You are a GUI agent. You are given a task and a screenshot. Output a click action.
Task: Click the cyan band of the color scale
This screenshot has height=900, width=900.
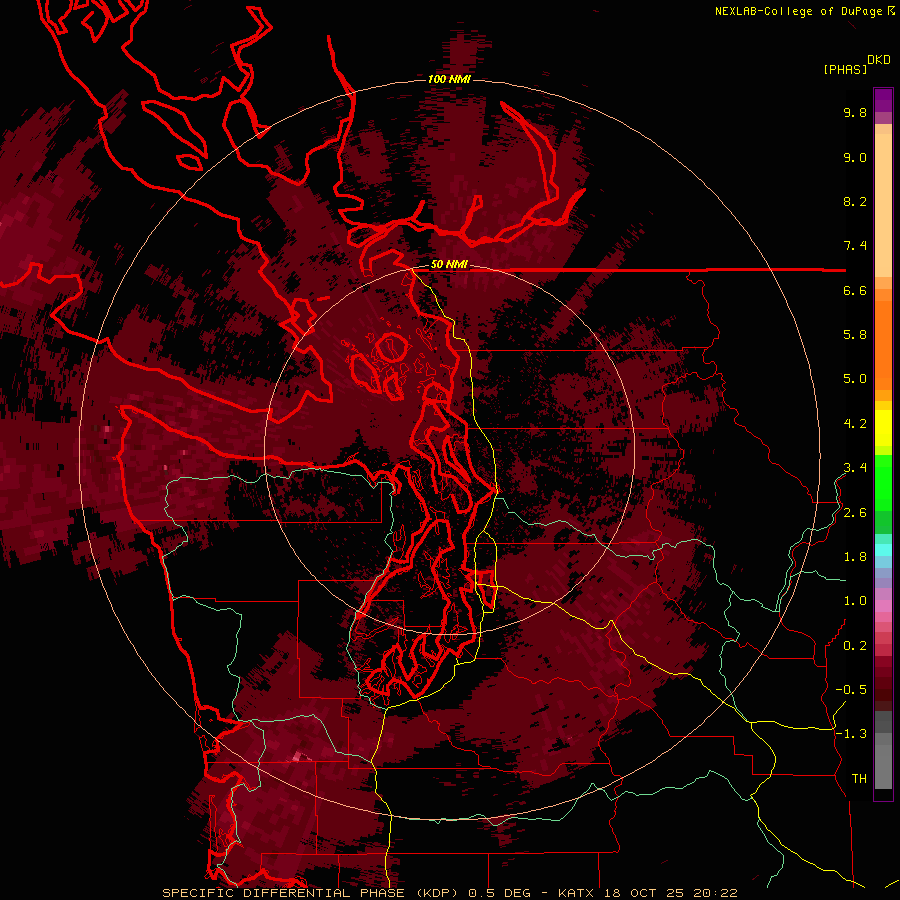(x=883, y=550)
